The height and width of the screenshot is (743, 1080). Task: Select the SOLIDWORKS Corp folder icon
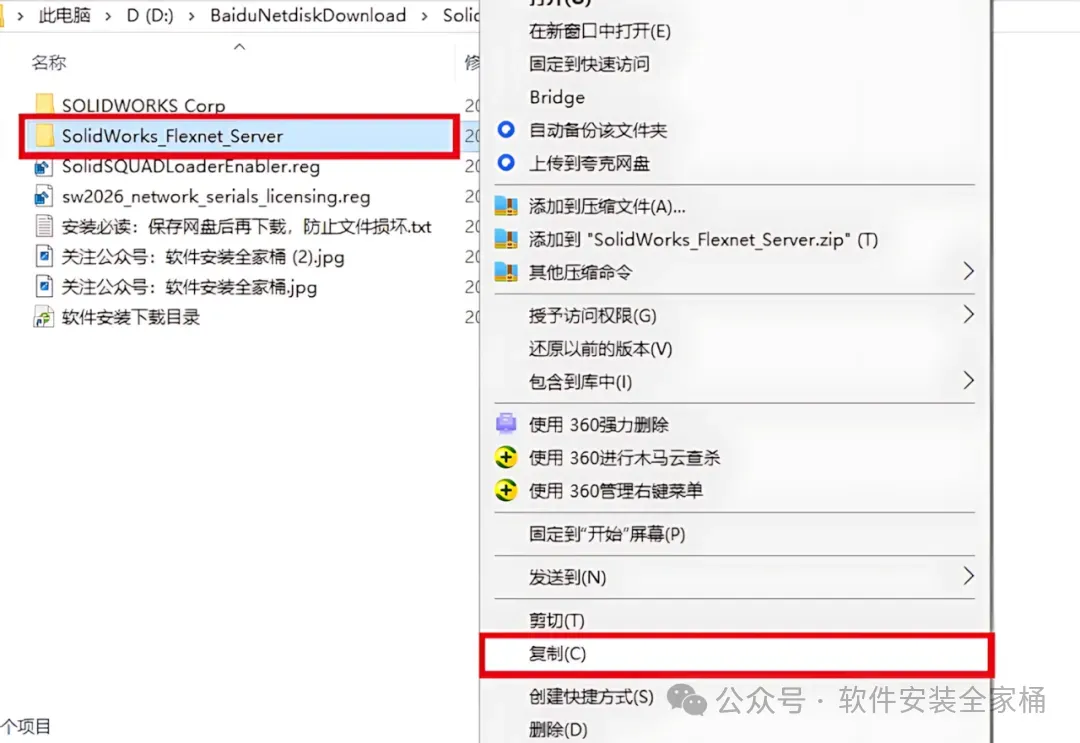coord(44,104)
